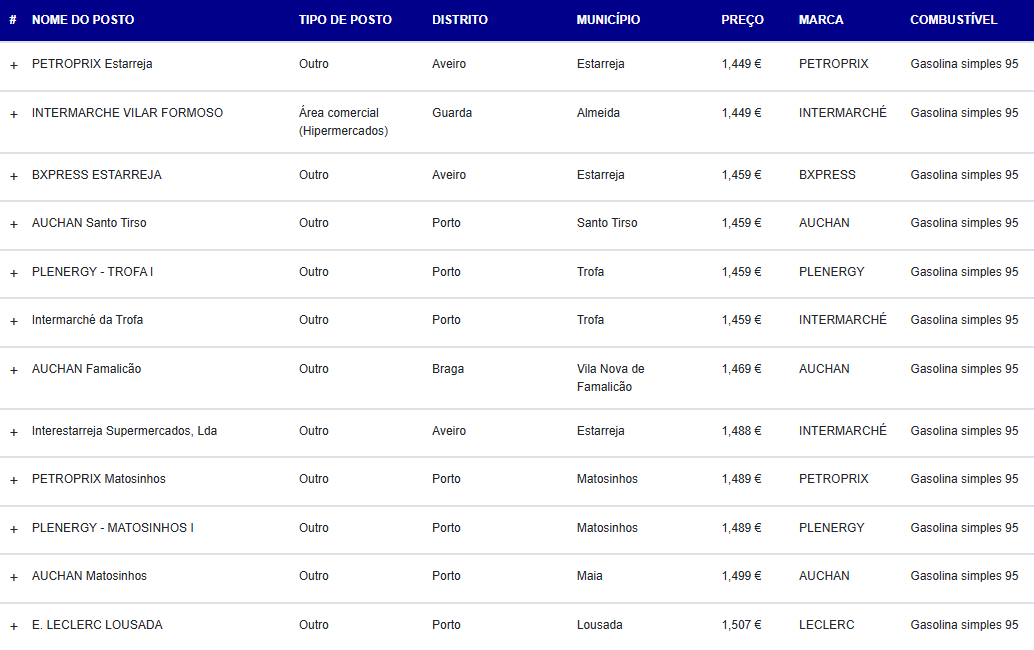Expand the AUCHAN Santo Tirso row
Viewport: 1034px width, 650px height.
coord(13,224)
